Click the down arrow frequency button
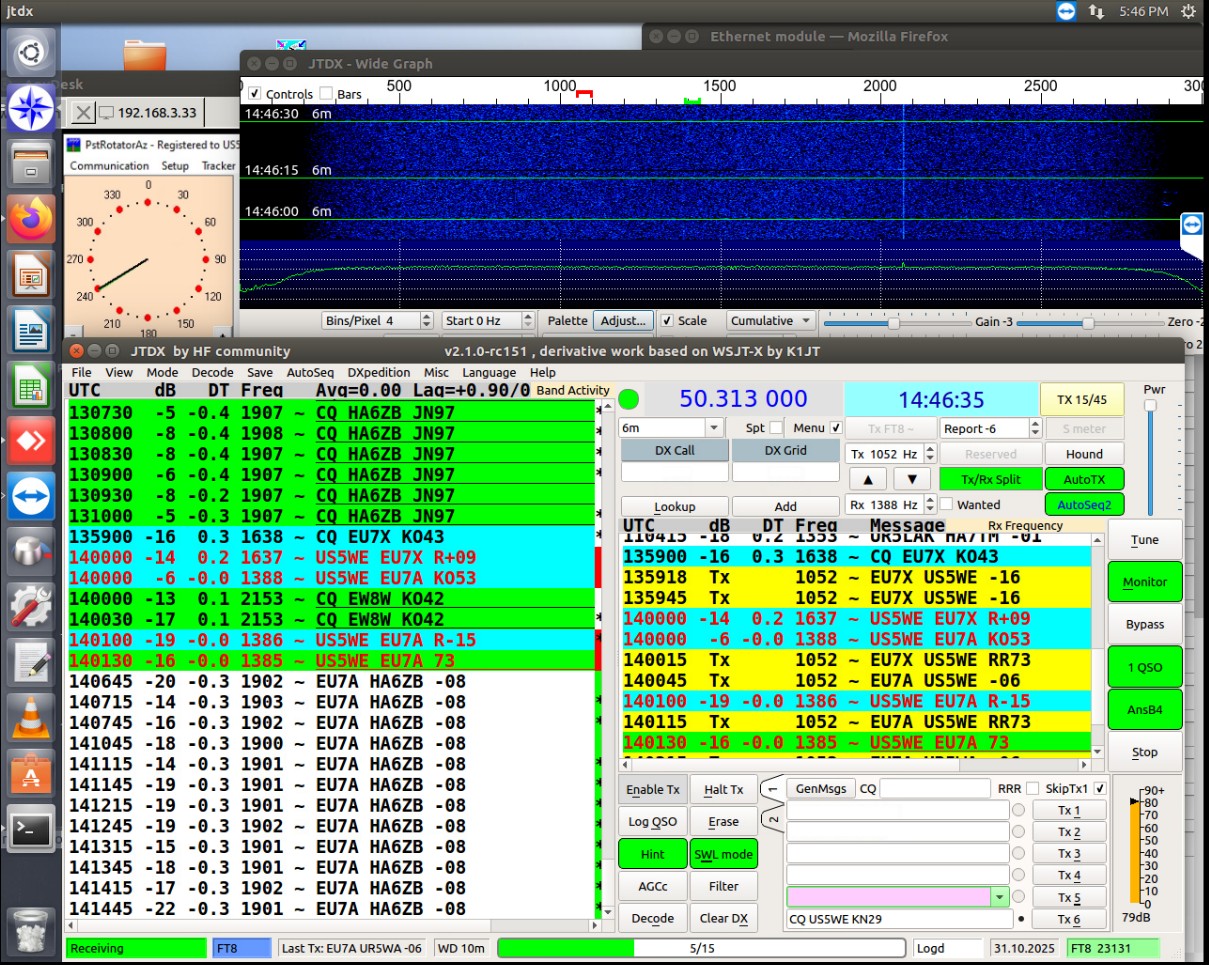Image resolution: width=1209 pixels, height=965 pixels. coord(911,479)
